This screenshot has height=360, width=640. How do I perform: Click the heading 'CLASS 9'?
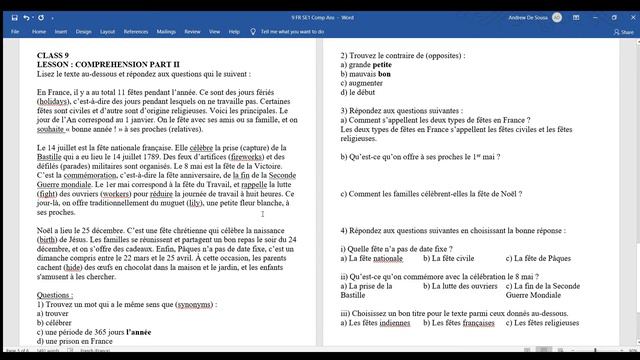click(53, 56)
